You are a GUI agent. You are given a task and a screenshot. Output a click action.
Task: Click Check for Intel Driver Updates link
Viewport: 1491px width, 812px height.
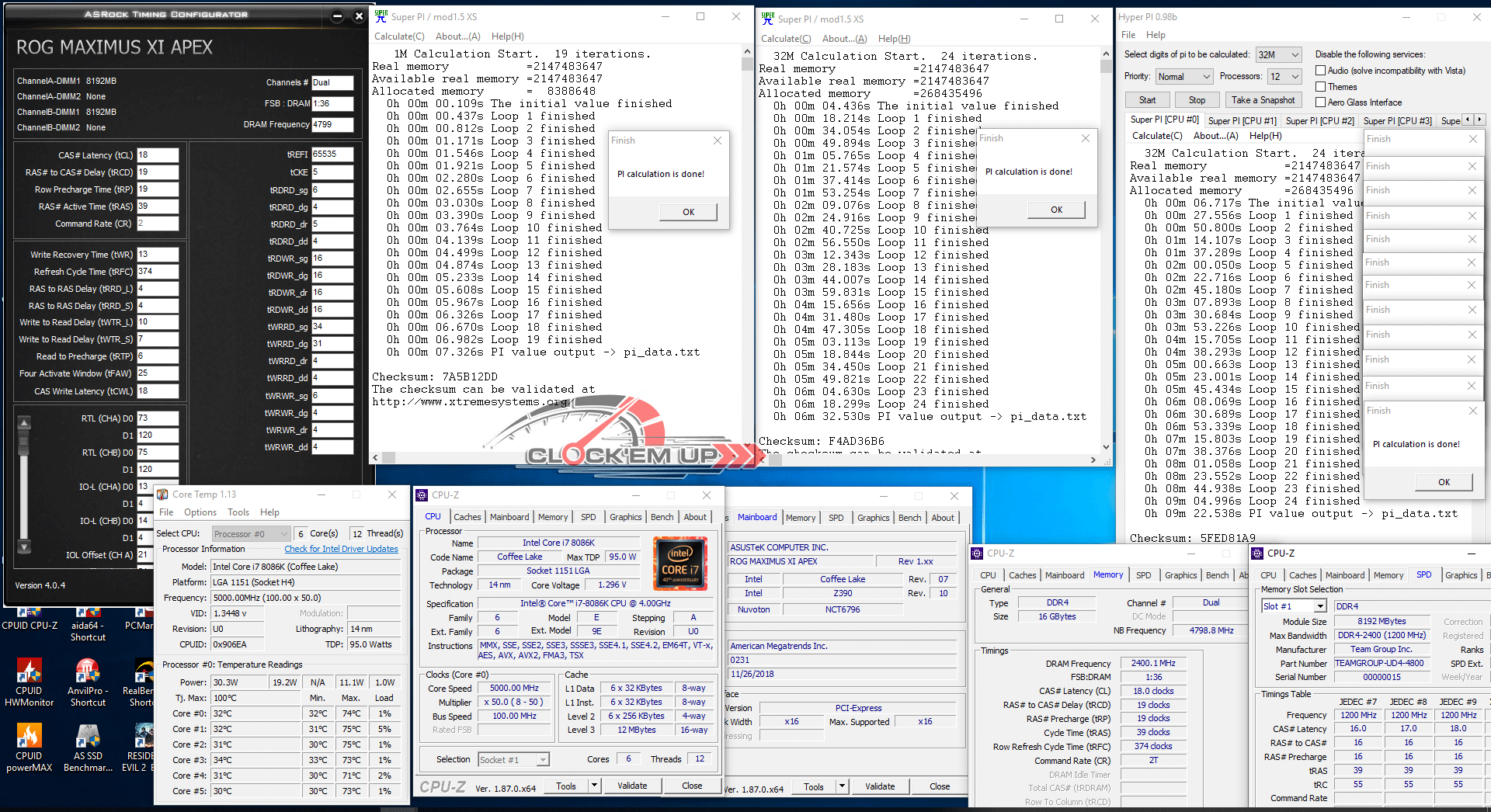(x=341, y=549)
